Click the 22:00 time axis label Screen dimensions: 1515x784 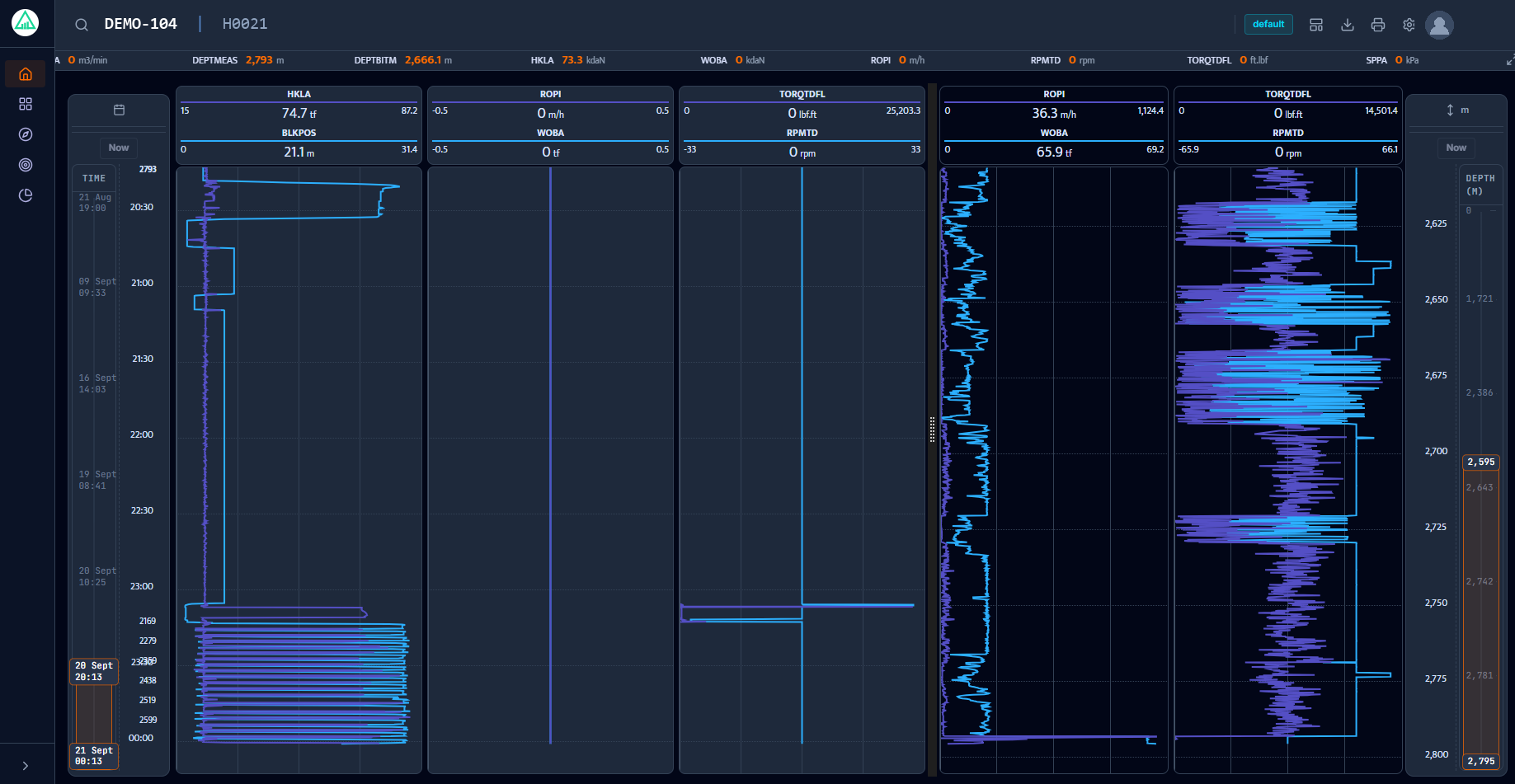[x=142, y=434]
